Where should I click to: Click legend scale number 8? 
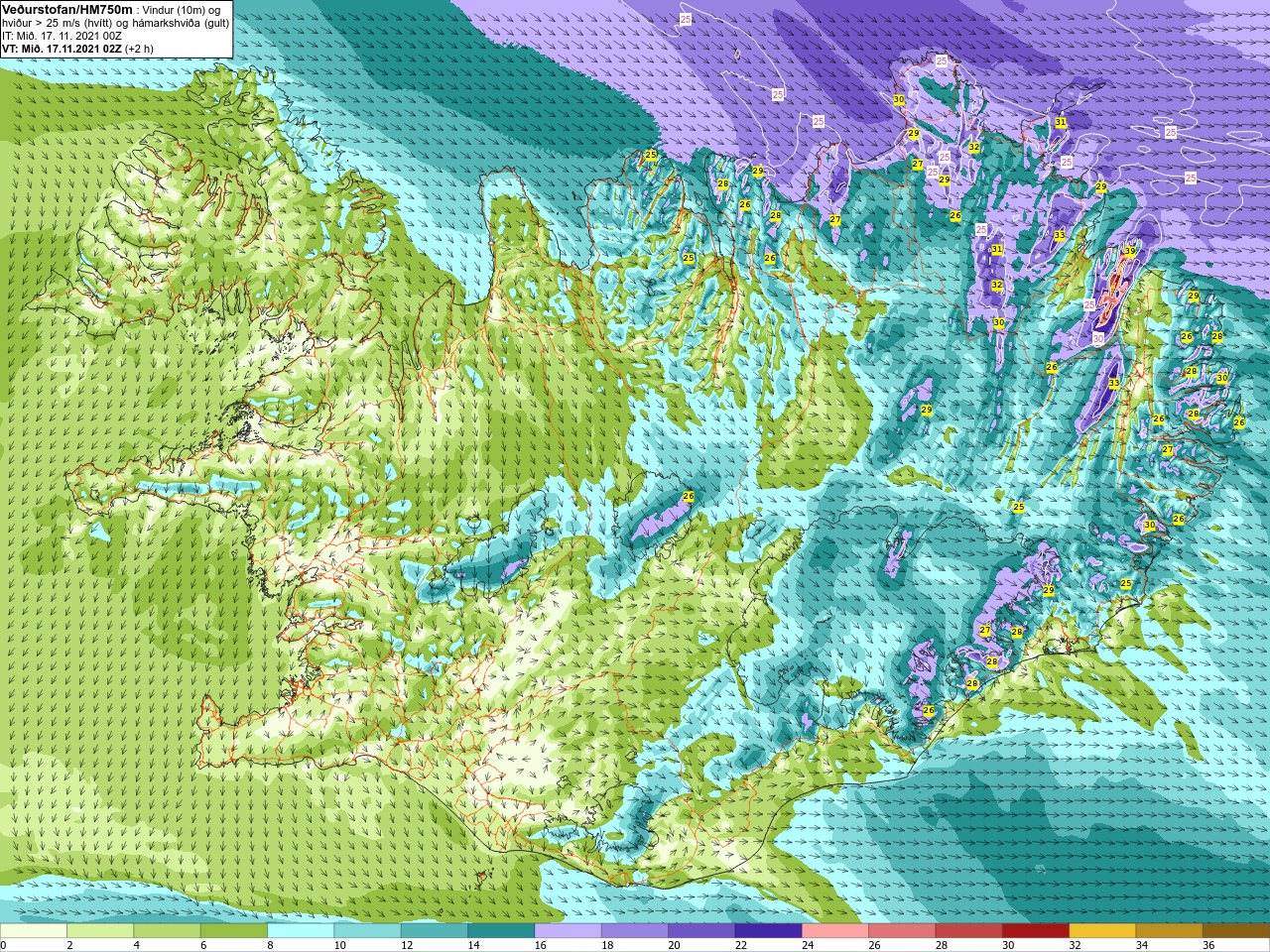pos(269,945)
